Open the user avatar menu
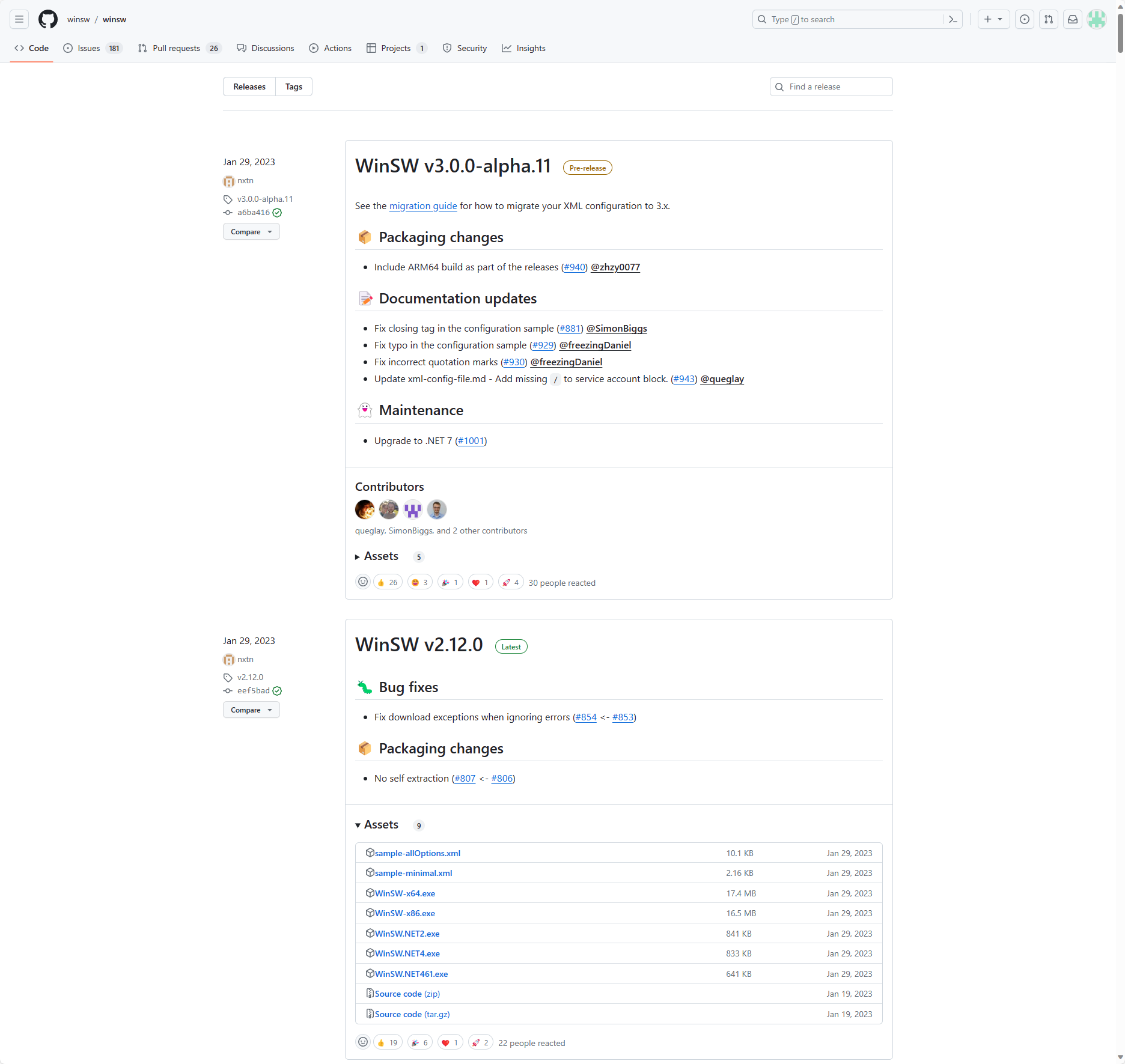 pyautogui.click(x=1097, y=19)
